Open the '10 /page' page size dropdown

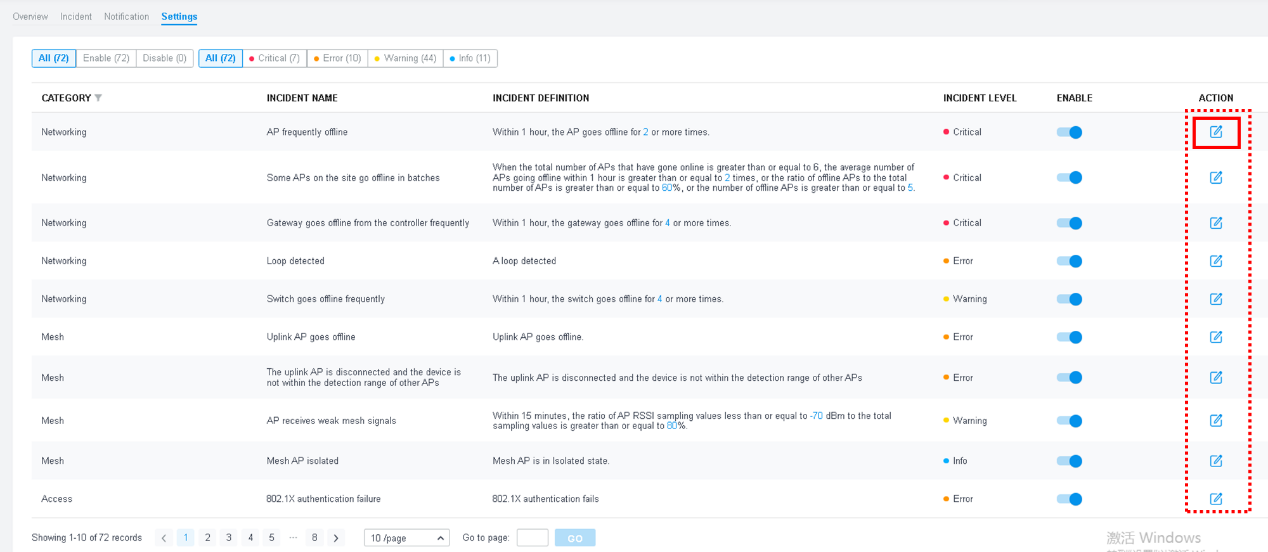click(x=407, y=538)
